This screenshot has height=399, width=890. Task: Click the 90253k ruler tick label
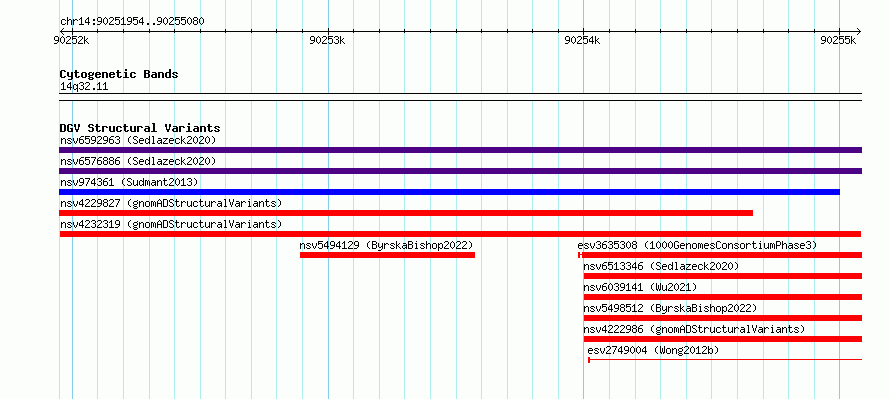[x=328, y=40]
